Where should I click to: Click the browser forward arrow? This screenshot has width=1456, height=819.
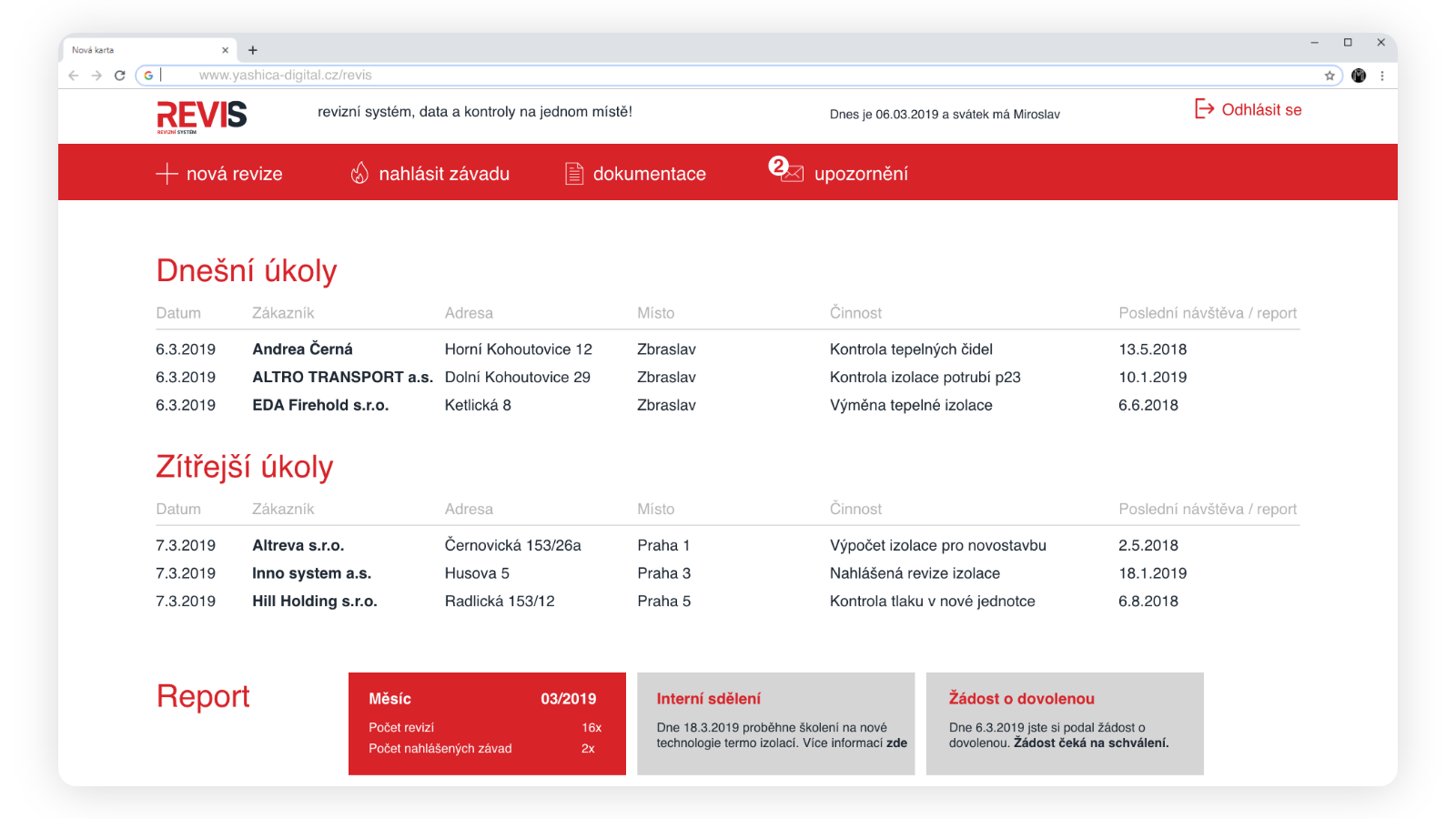pos(96,76)
